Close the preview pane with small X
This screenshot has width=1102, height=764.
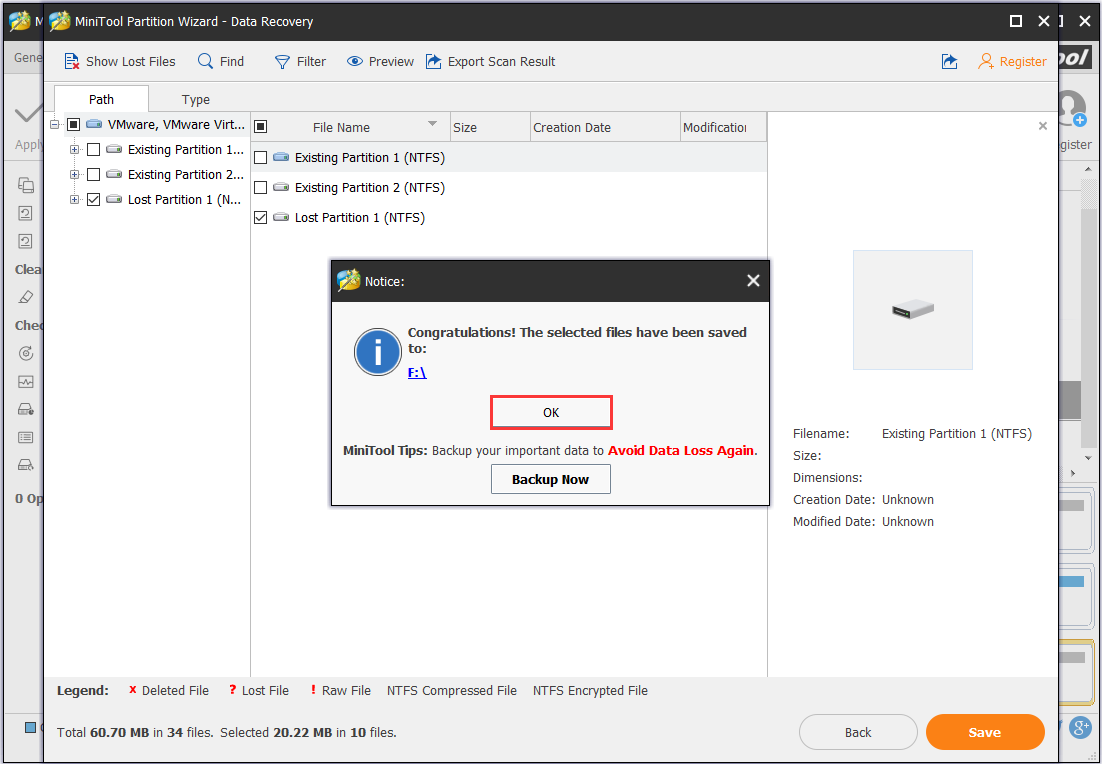(x=1043, y=126)
